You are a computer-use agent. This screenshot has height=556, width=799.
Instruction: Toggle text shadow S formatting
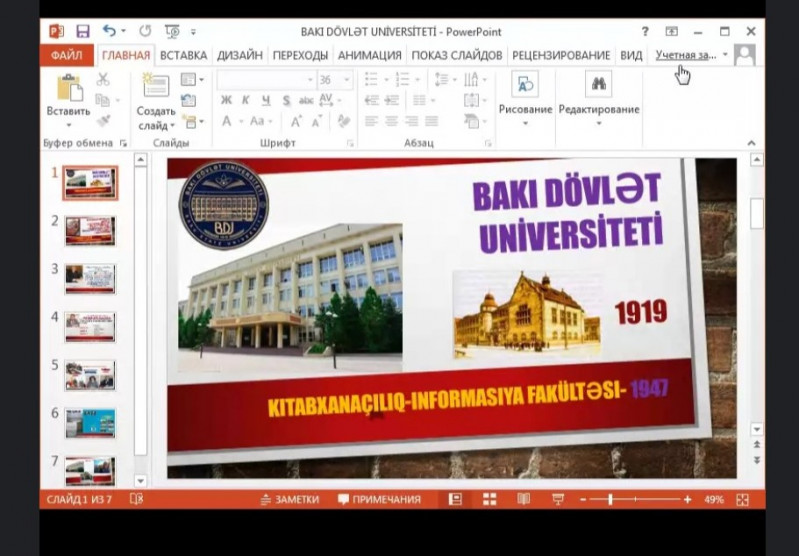point(286,100)
